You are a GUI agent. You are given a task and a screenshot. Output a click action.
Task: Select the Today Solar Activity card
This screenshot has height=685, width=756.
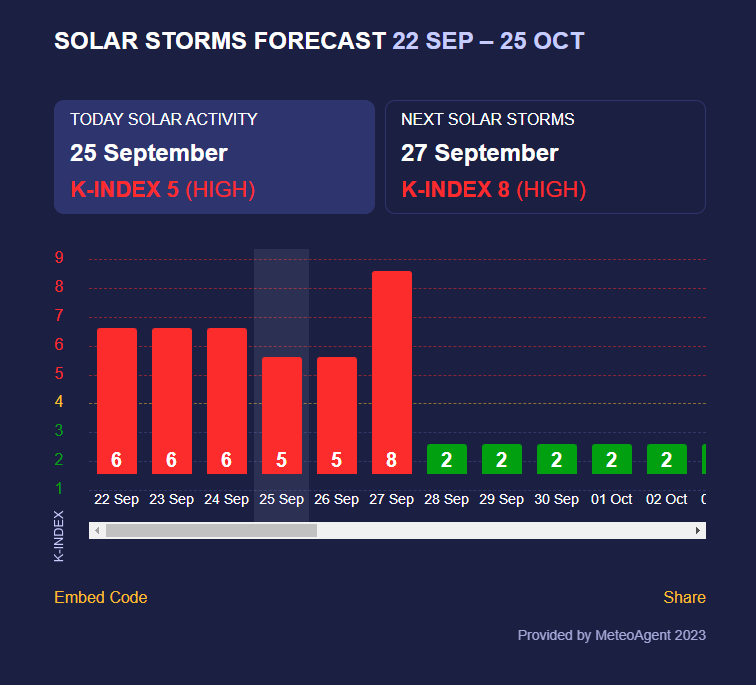[x=214, y=157]
